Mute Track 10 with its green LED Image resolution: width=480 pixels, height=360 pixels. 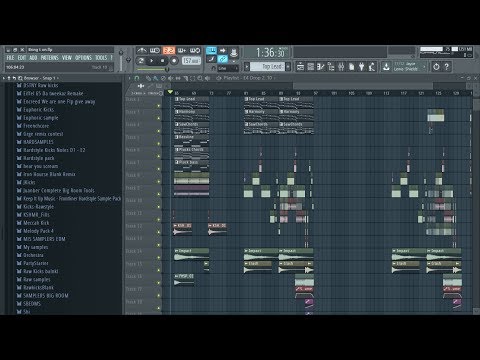coord(159,207)
